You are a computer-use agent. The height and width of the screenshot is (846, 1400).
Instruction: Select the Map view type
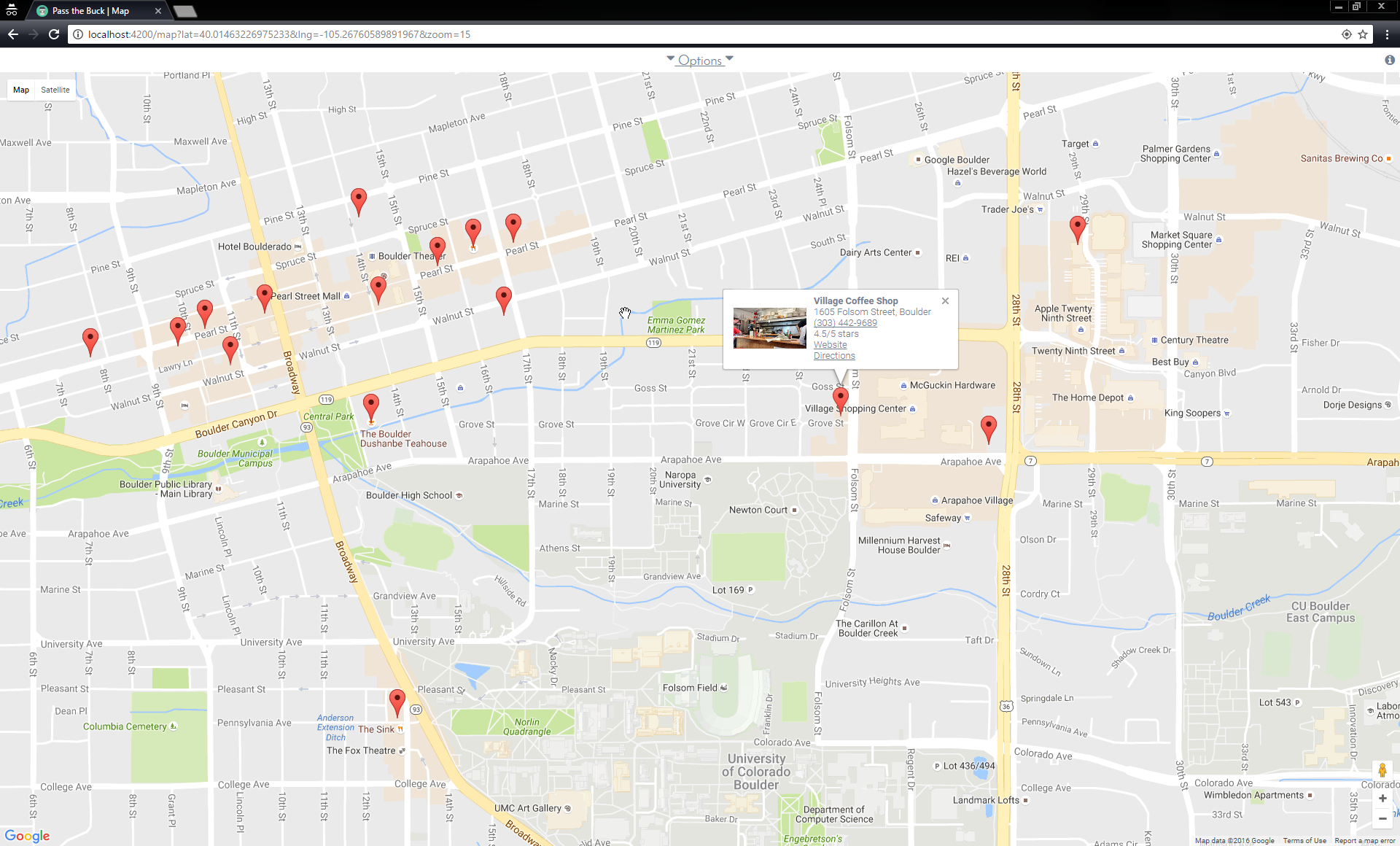coord(21,90)
